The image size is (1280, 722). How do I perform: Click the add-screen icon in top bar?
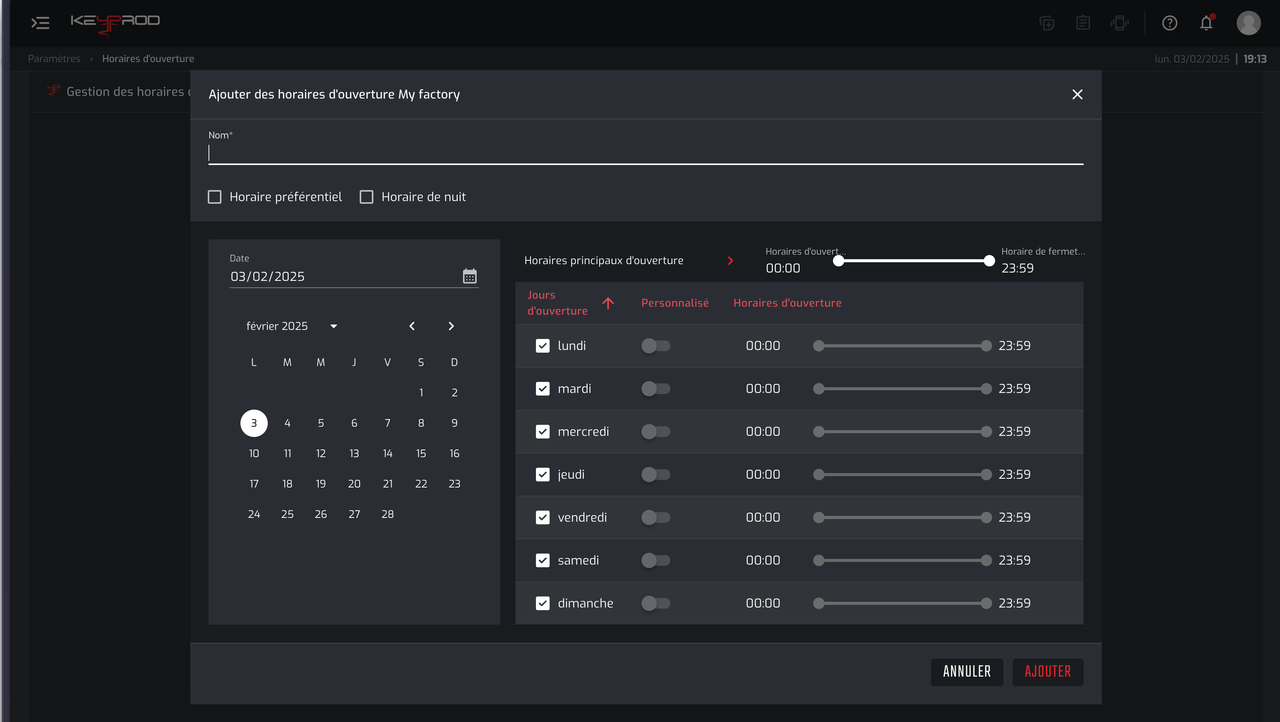coord(1047,23)
